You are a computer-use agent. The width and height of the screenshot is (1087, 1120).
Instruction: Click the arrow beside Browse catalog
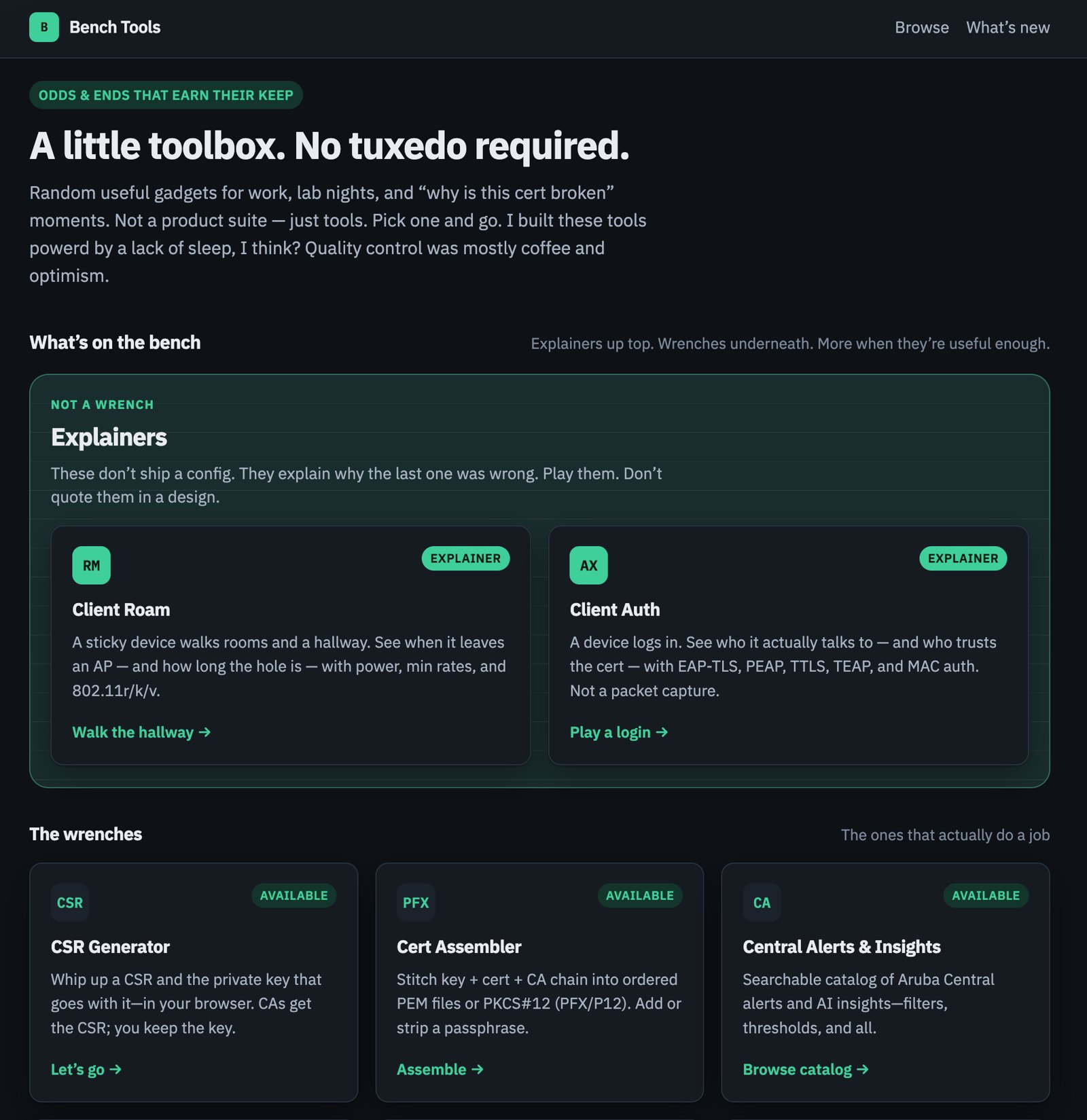862,1069
